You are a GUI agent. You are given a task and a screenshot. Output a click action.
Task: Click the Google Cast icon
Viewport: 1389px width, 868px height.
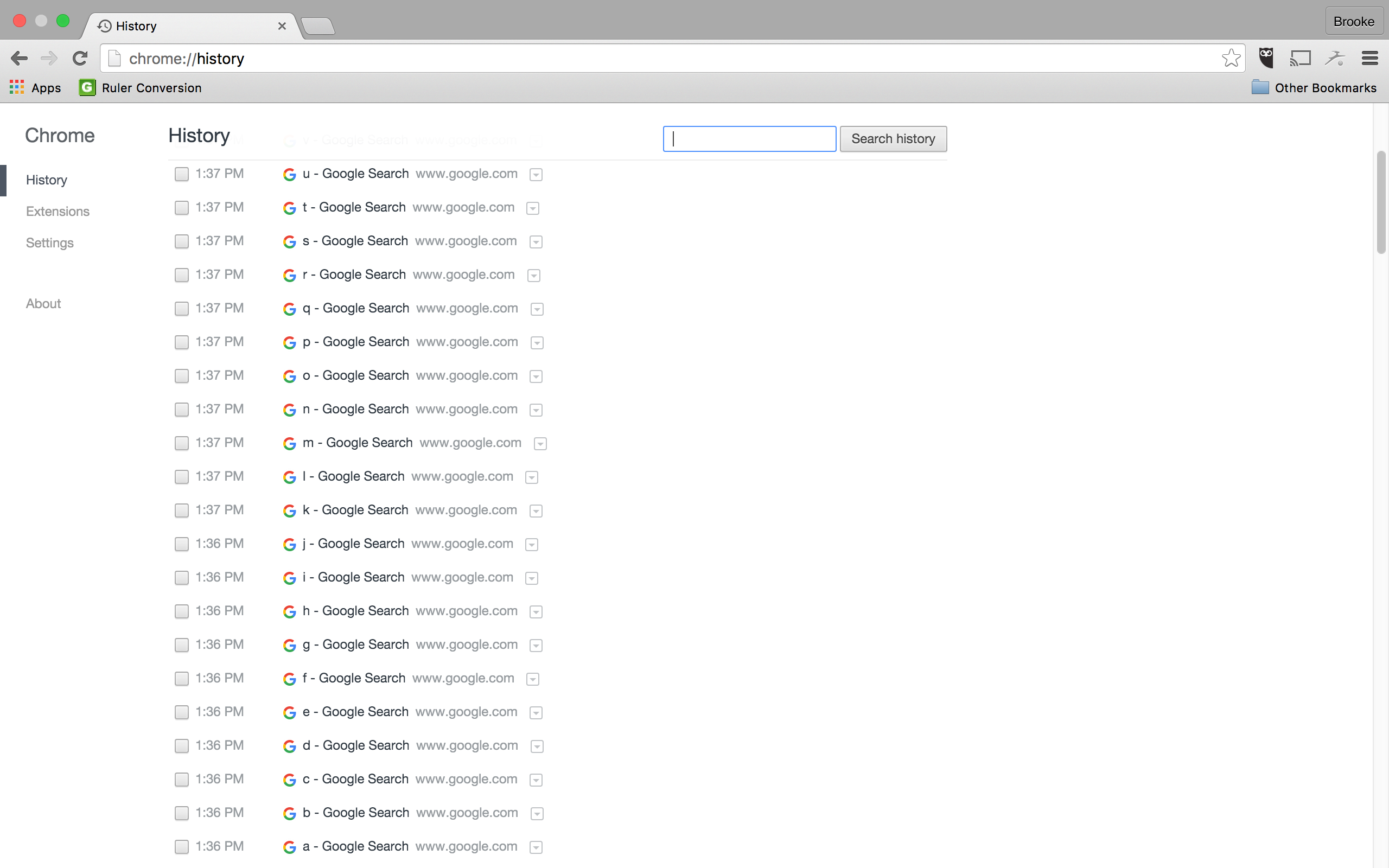(1301, 58)
